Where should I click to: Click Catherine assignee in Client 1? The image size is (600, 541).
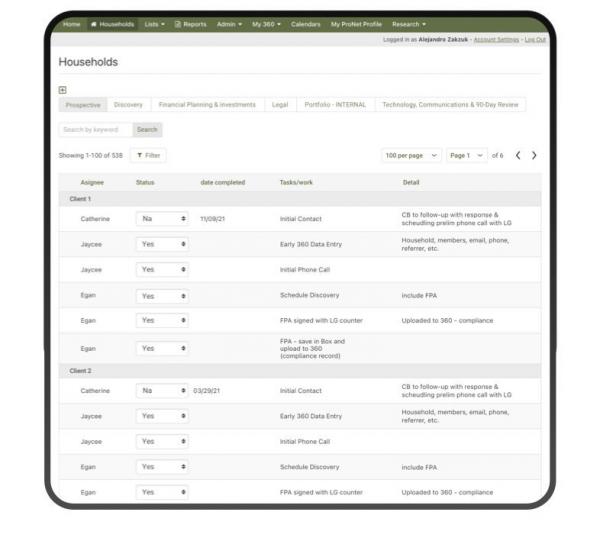[x=95, y=219]
